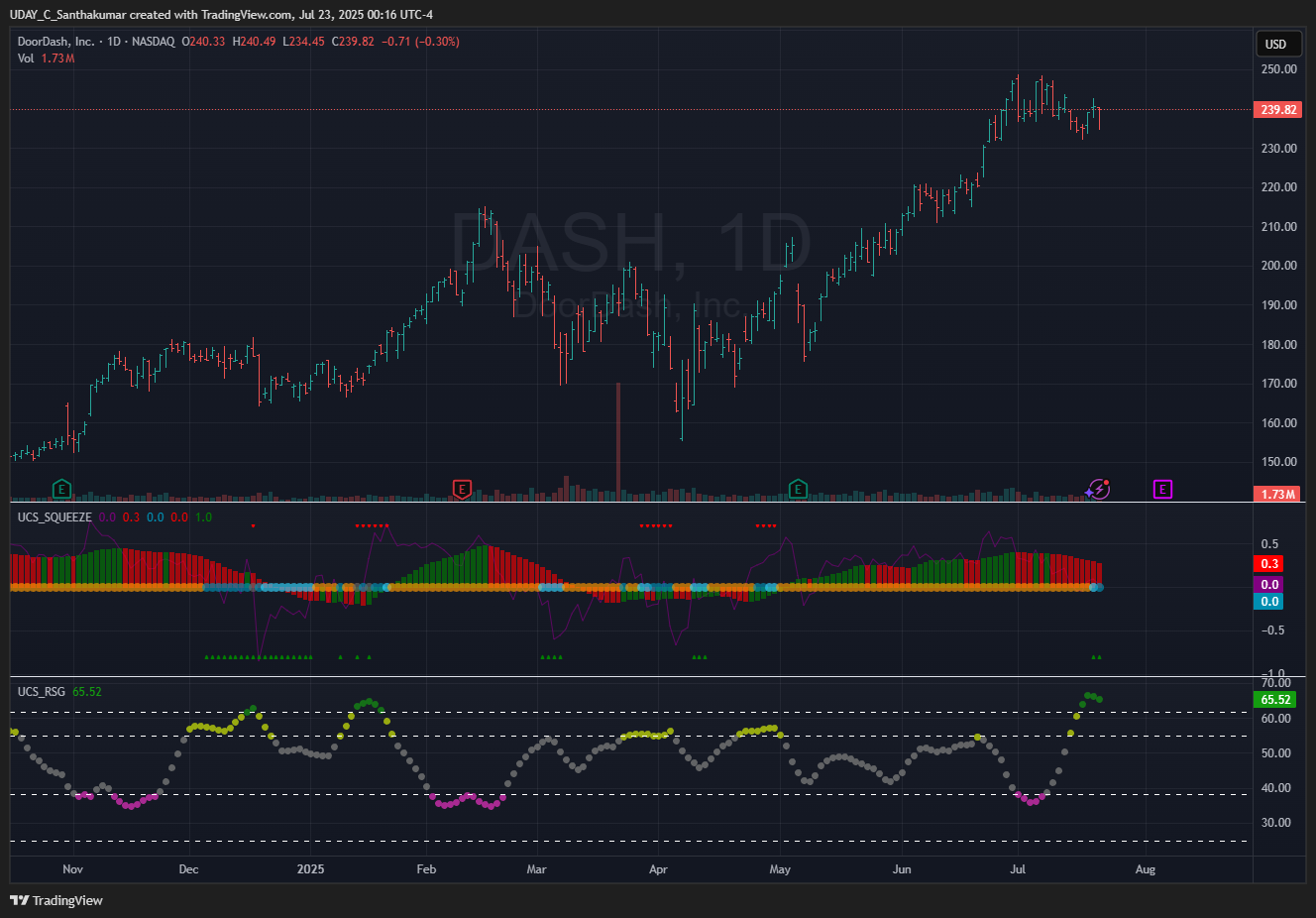The height and width of the screenshot is (918, 1316).
Task: Click the 200.00 price axis label
Action: coord(1278,266)
